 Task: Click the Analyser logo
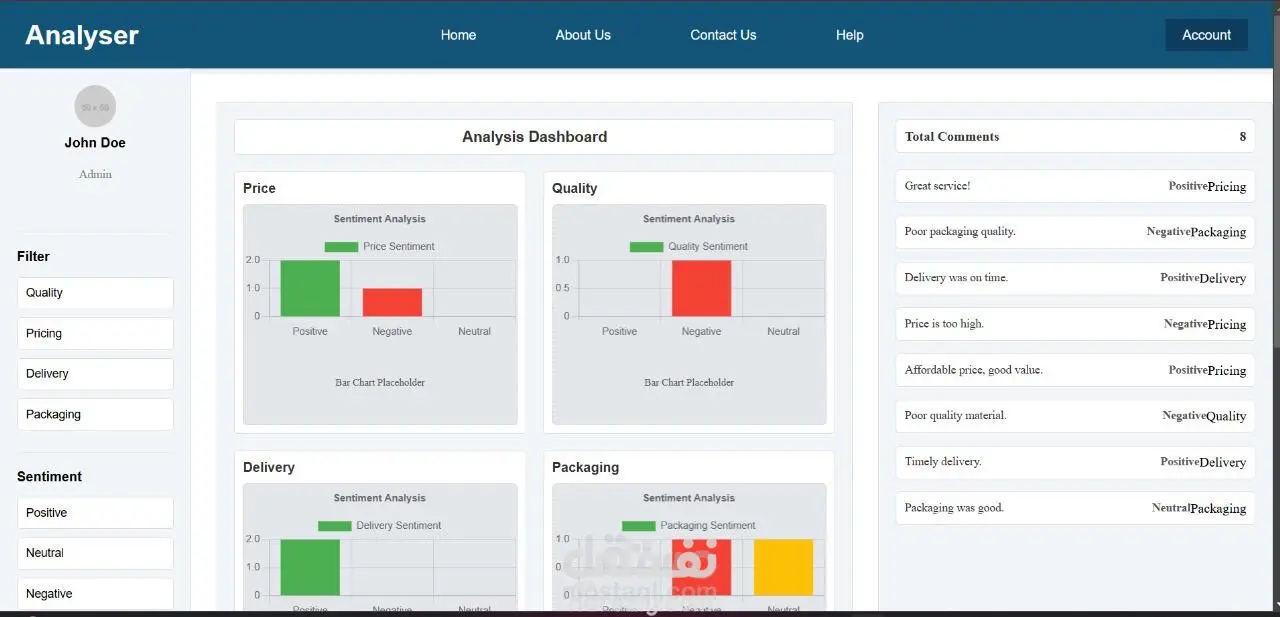[x=82, y=35]
